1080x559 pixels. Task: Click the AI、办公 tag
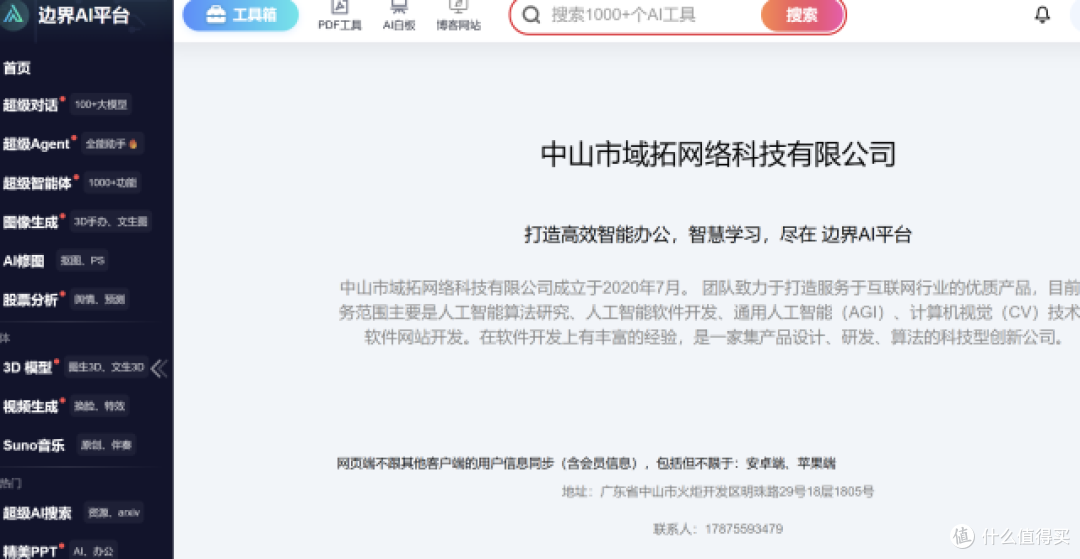[x=96, y=551]
